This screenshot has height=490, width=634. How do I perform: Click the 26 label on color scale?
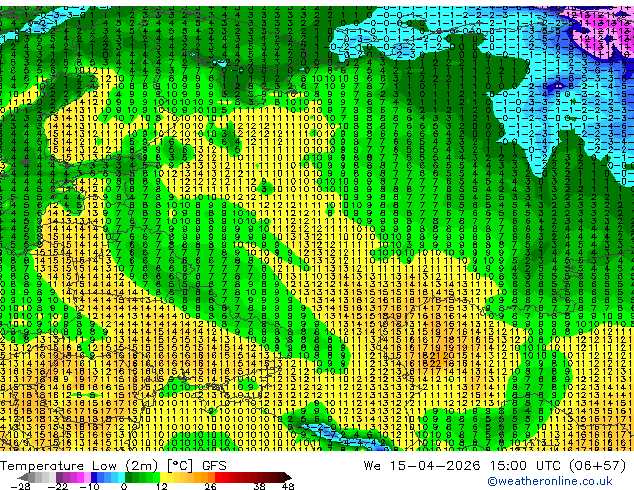[x=210, y=486]
